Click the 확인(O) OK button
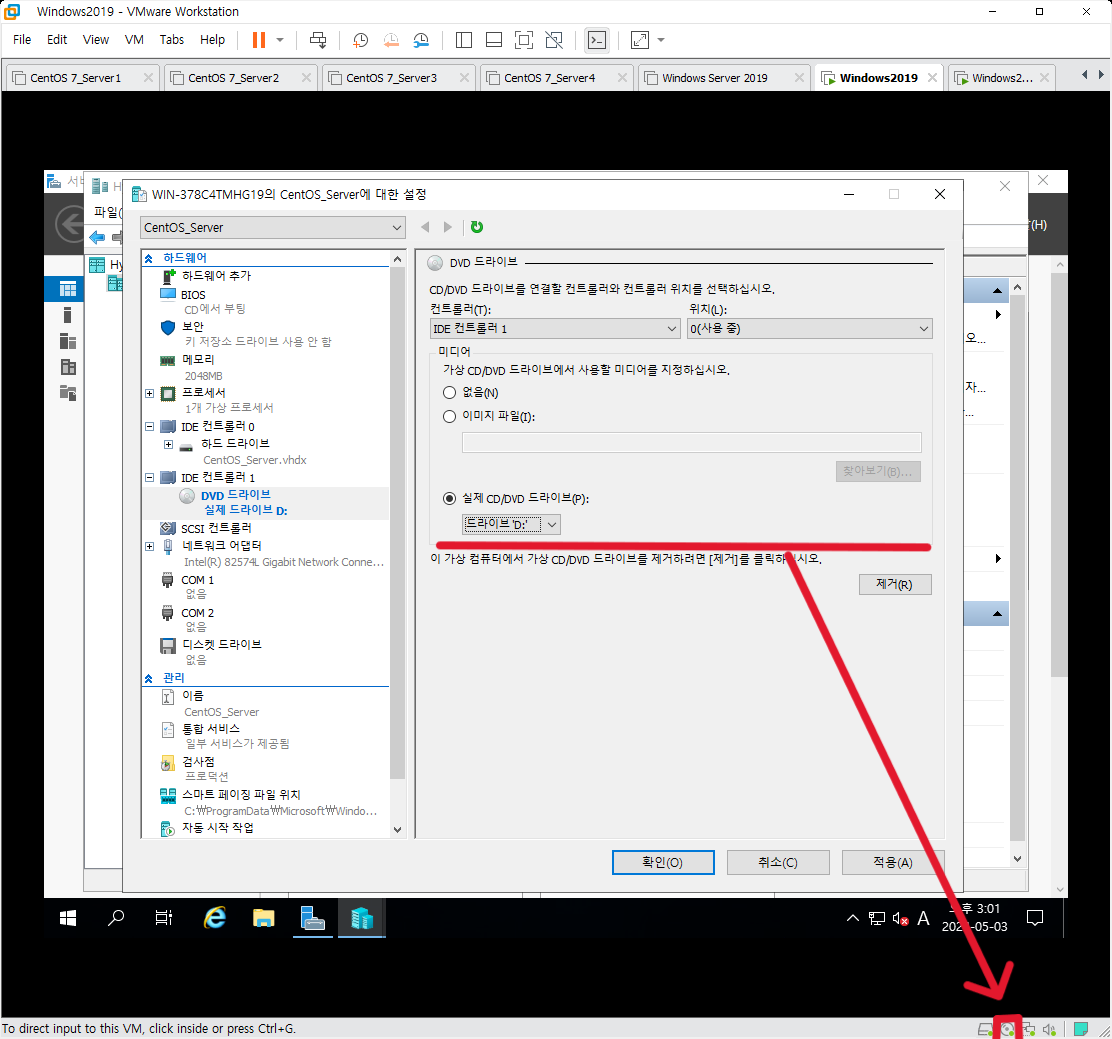Image resolution: width=1112 pixels, height=1039 pixels. click(663, 862)
